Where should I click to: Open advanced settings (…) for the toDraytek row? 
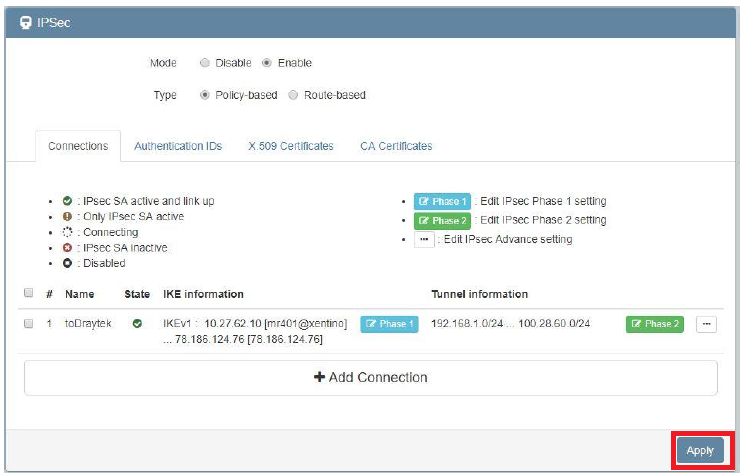(706, 324)
